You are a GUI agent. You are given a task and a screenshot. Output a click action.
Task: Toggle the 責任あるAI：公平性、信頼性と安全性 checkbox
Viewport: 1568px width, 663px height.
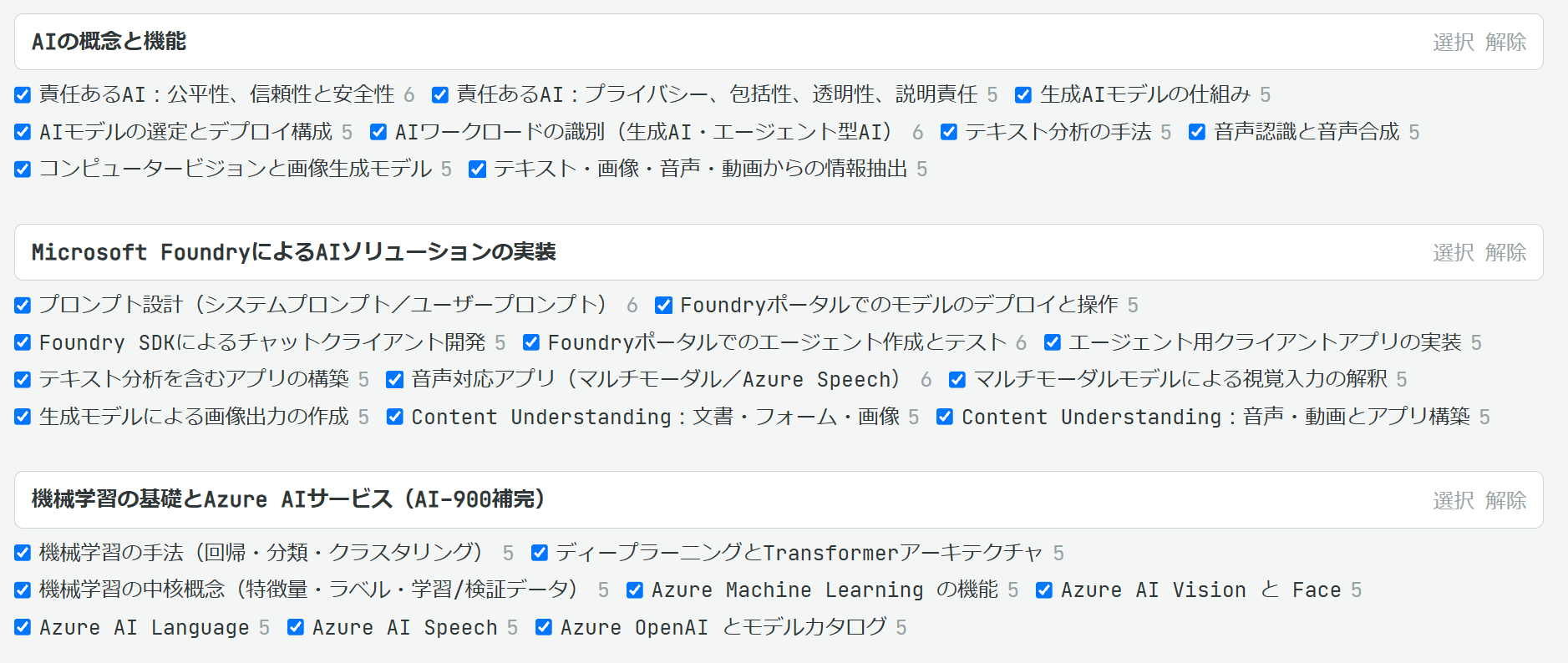[x=23, y=95]
